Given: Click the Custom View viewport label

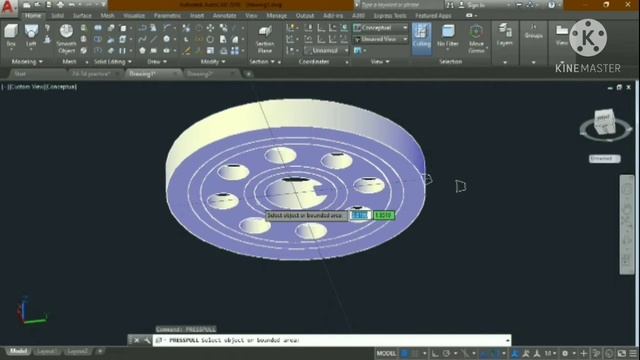Looking at the screenshot, I should pos(27,87).
